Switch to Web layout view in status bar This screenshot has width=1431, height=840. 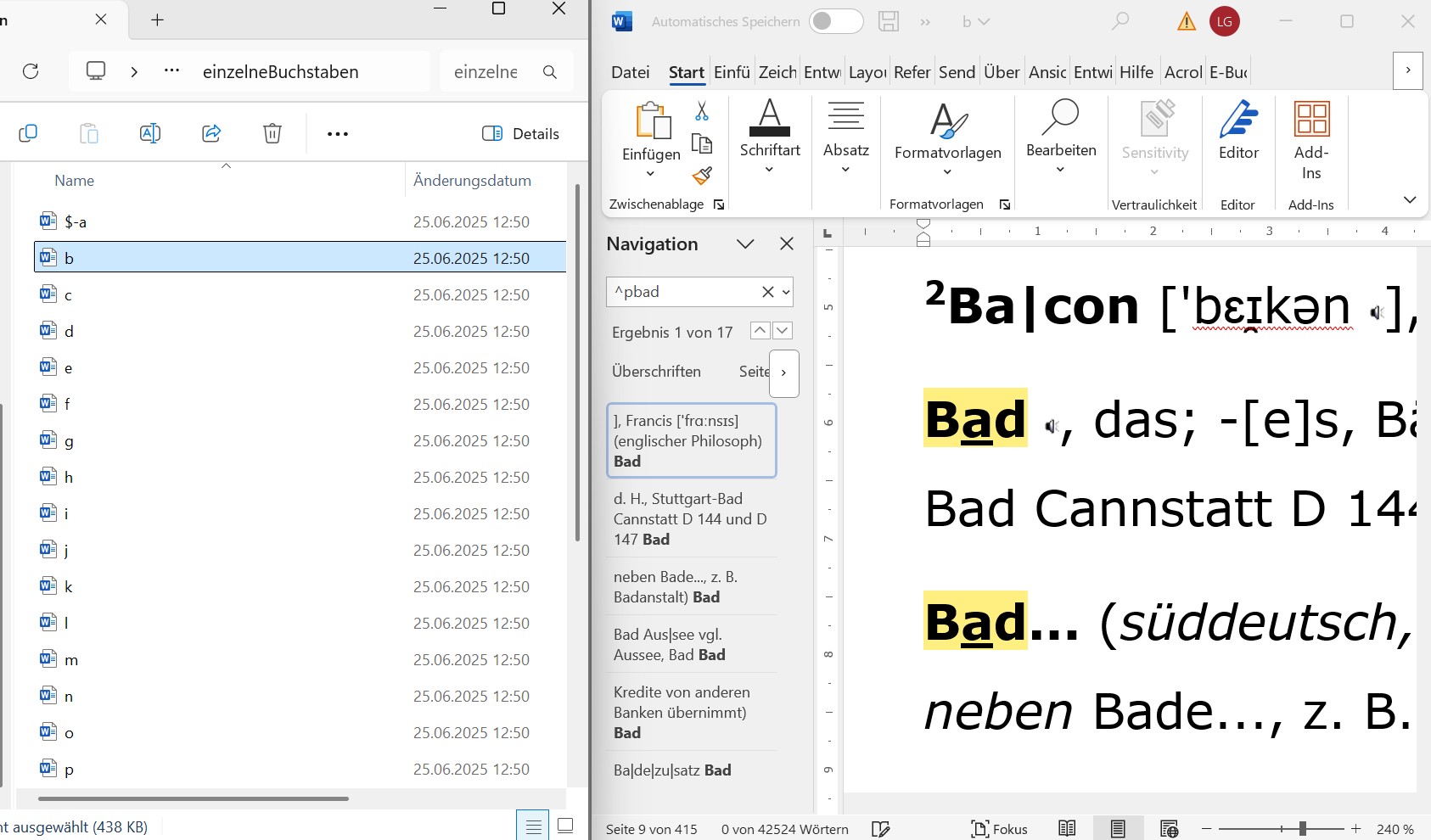pyautogui.click(x=1169, y=829)
